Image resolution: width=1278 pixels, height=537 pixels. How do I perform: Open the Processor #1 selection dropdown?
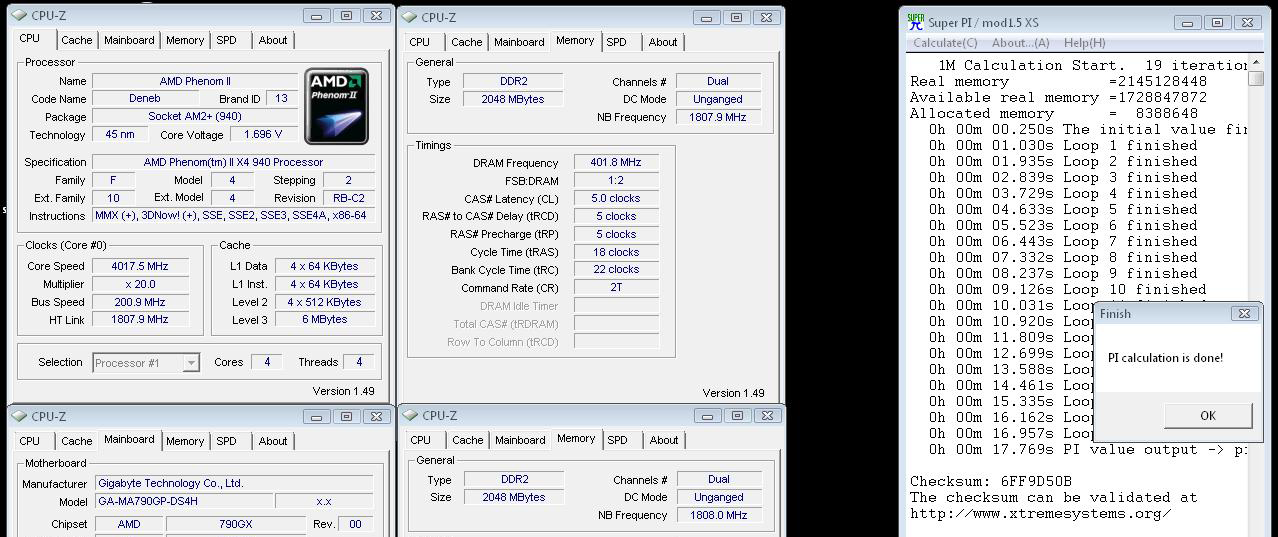[x=190, y=363]
